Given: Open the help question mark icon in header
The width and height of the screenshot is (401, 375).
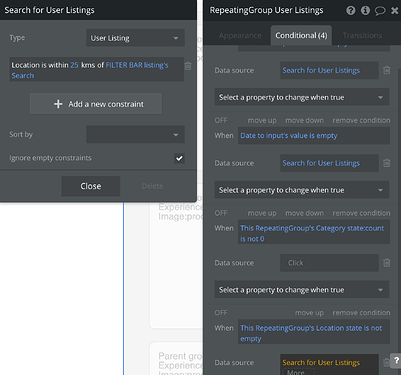Looking at the screenshot, I should 351,10.
